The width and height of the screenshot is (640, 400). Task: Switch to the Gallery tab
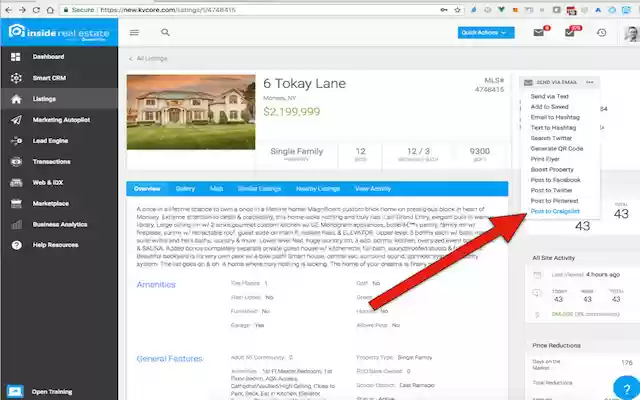185,189
